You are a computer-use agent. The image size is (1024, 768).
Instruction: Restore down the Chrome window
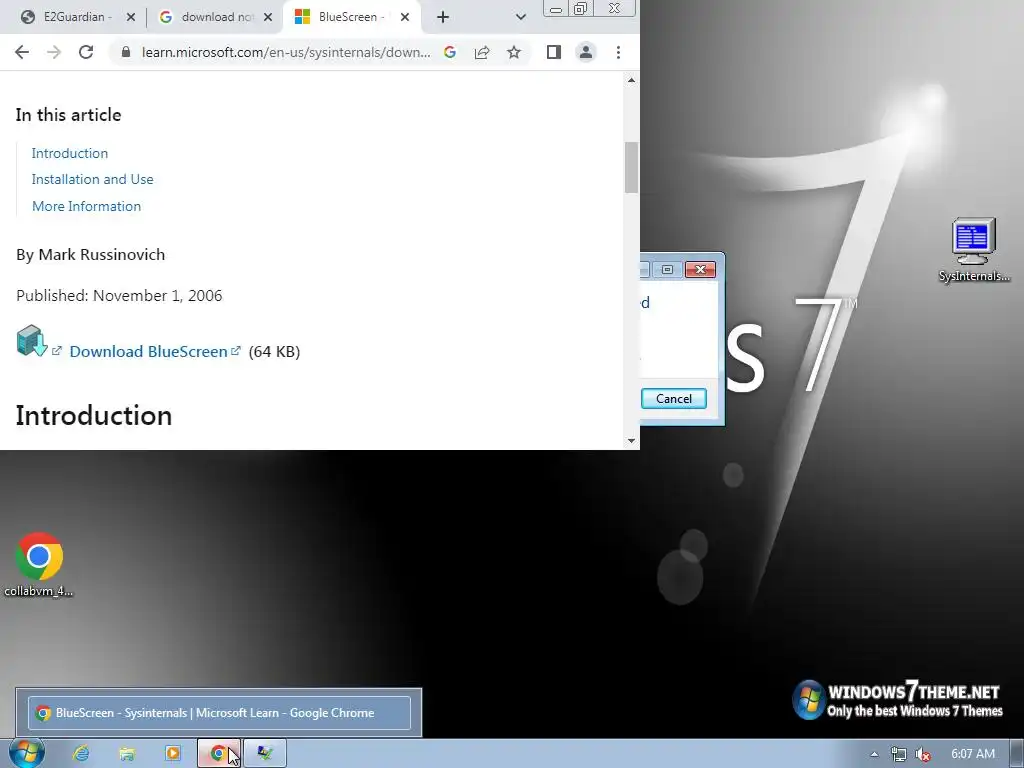click(580, 8)
